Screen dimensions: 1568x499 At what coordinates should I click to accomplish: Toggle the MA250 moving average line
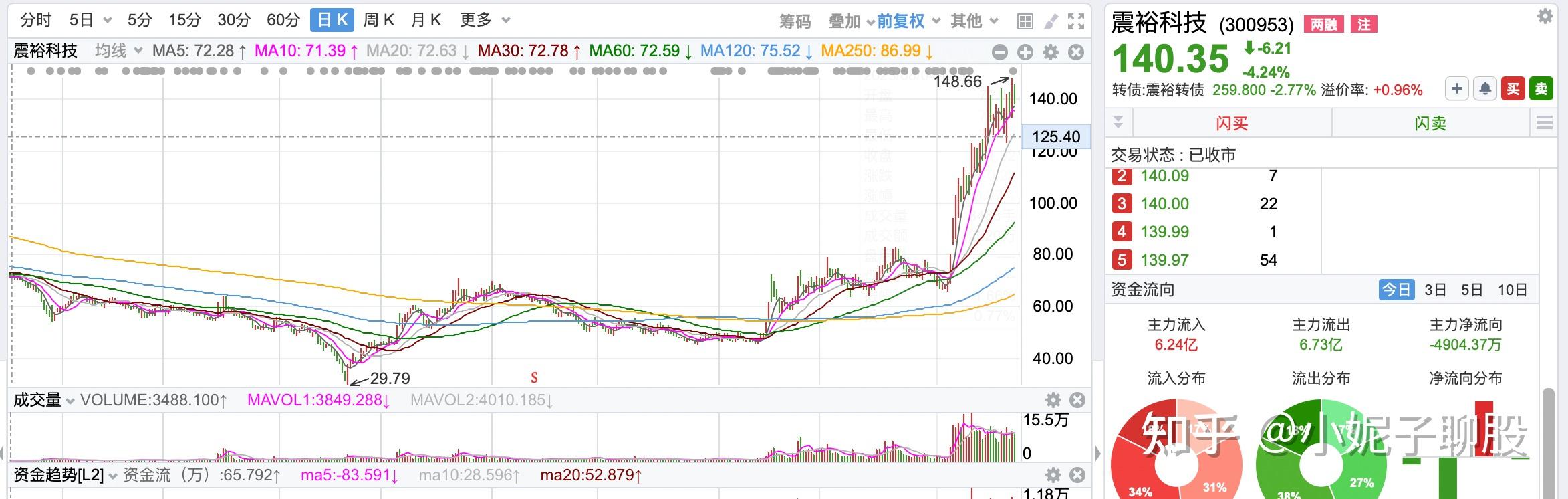coord(878,51)
